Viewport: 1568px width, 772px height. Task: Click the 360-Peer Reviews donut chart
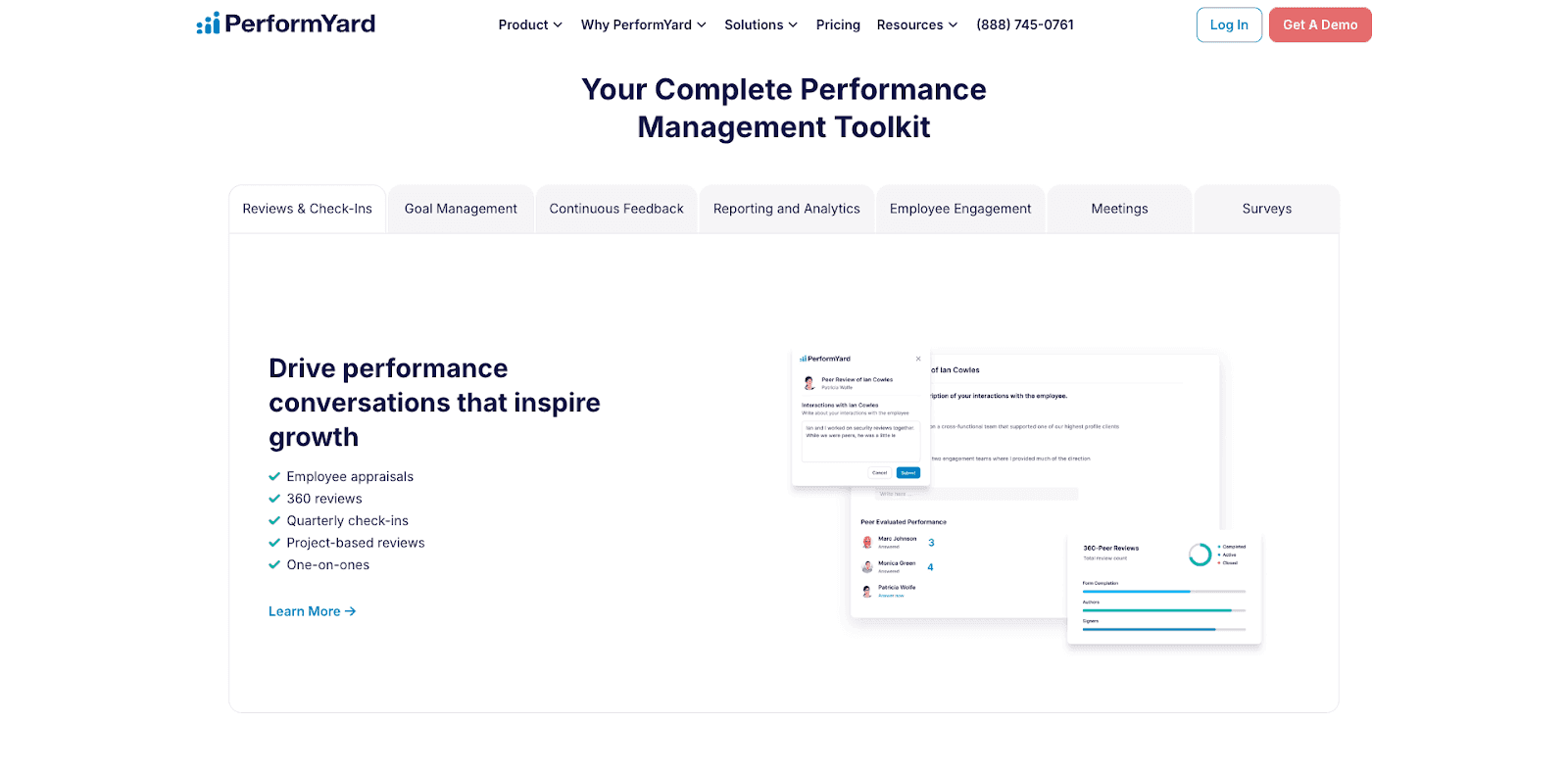pyautogui.click(x=1200, y=555)
